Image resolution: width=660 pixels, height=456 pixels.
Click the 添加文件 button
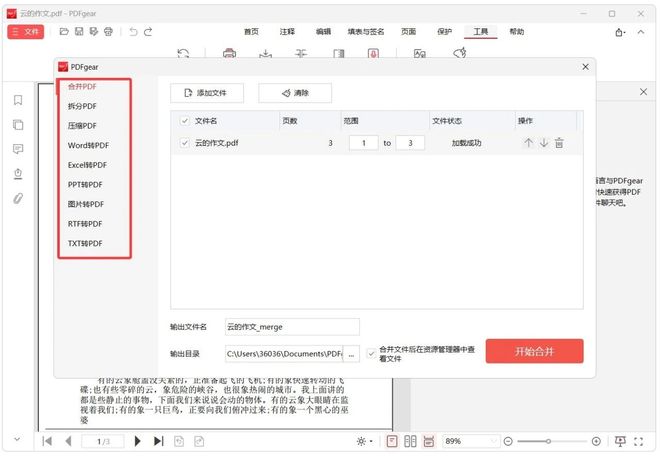click(207, 93)
